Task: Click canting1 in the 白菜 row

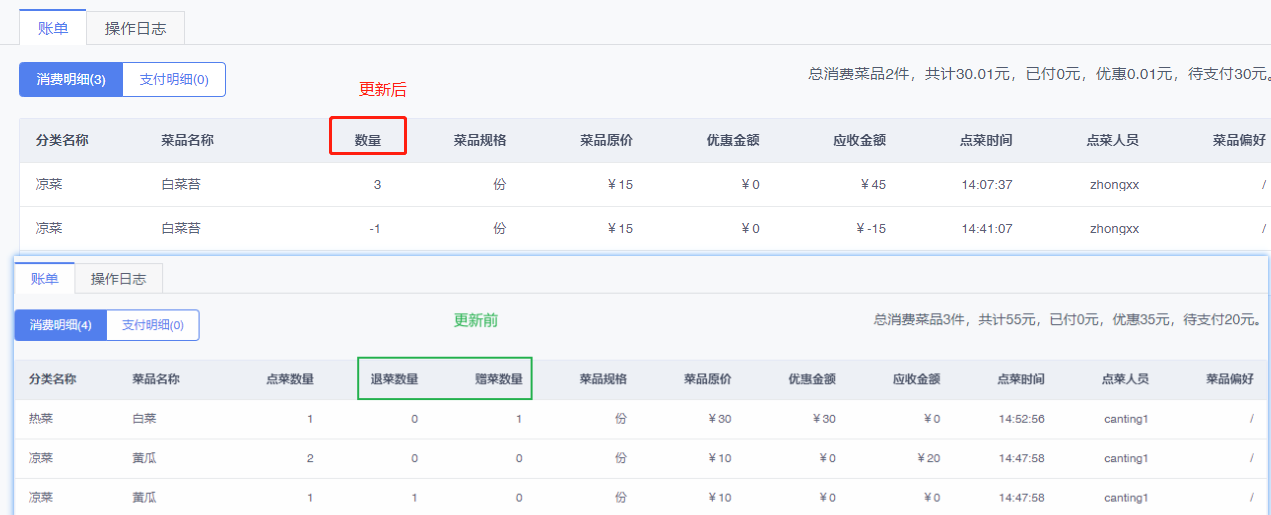Action: tap(1125, 419)
